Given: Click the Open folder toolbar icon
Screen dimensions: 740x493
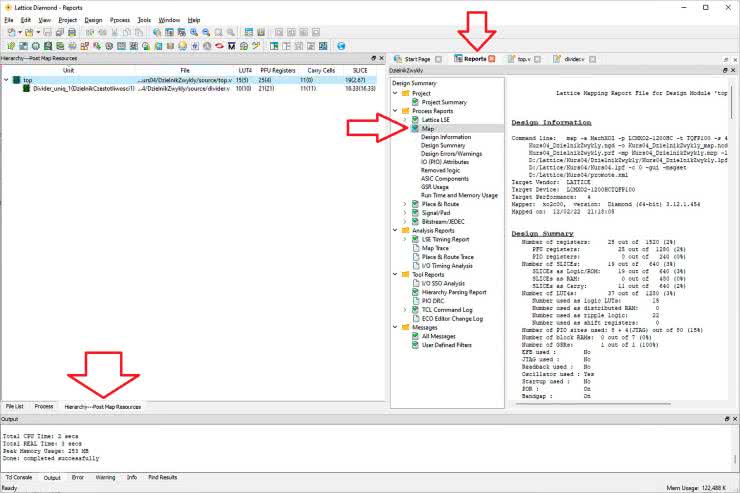Looking at the screenshot, I should pyautogui.click(x=28, y=33).
